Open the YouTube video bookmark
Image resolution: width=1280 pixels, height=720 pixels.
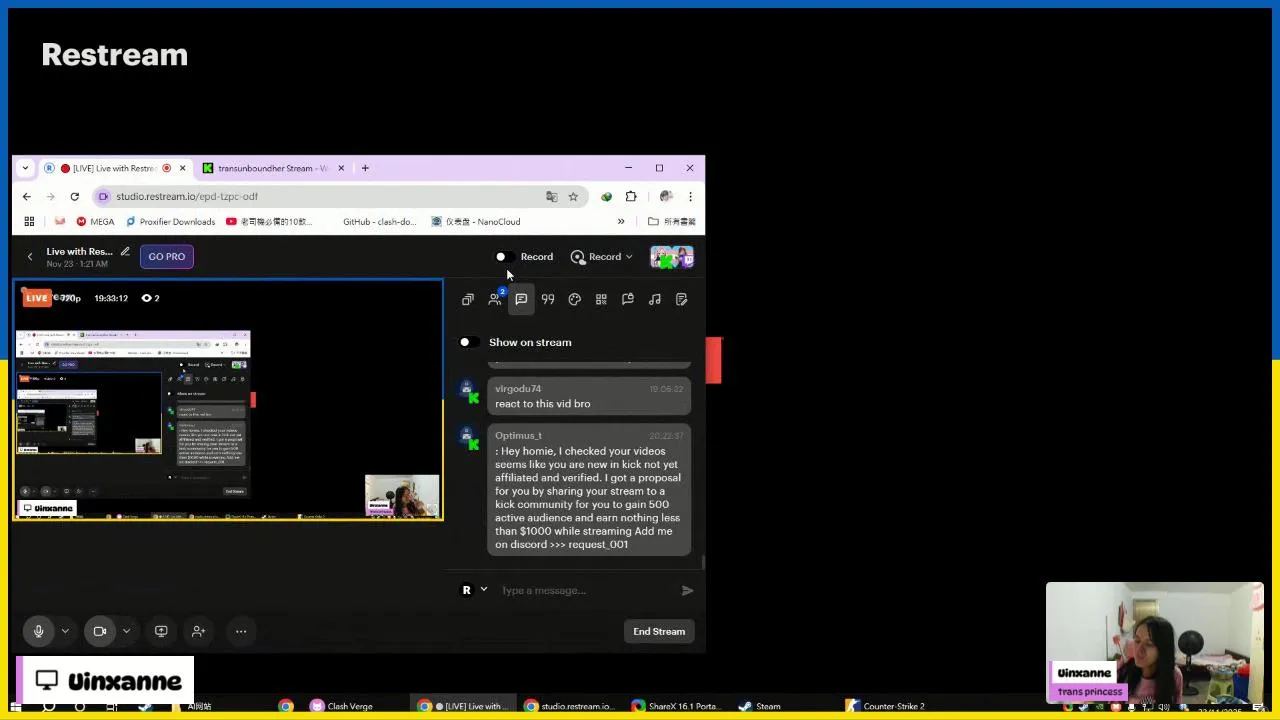pyautogui.click(x=269, y=222)
